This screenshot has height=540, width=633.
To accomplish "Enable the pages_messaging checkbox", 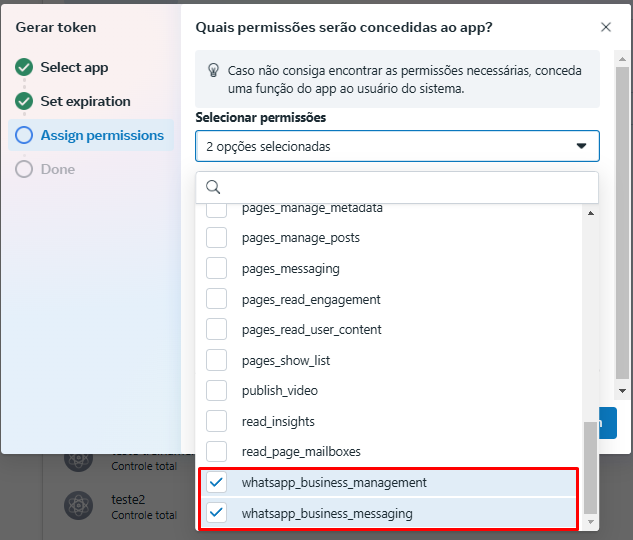I will [217, 269].
